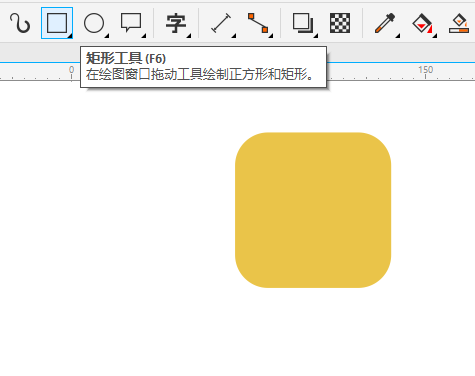Select the Parallel Dimension tool
This screenshot has height=376, width=475.
click(x=221, y=23)
